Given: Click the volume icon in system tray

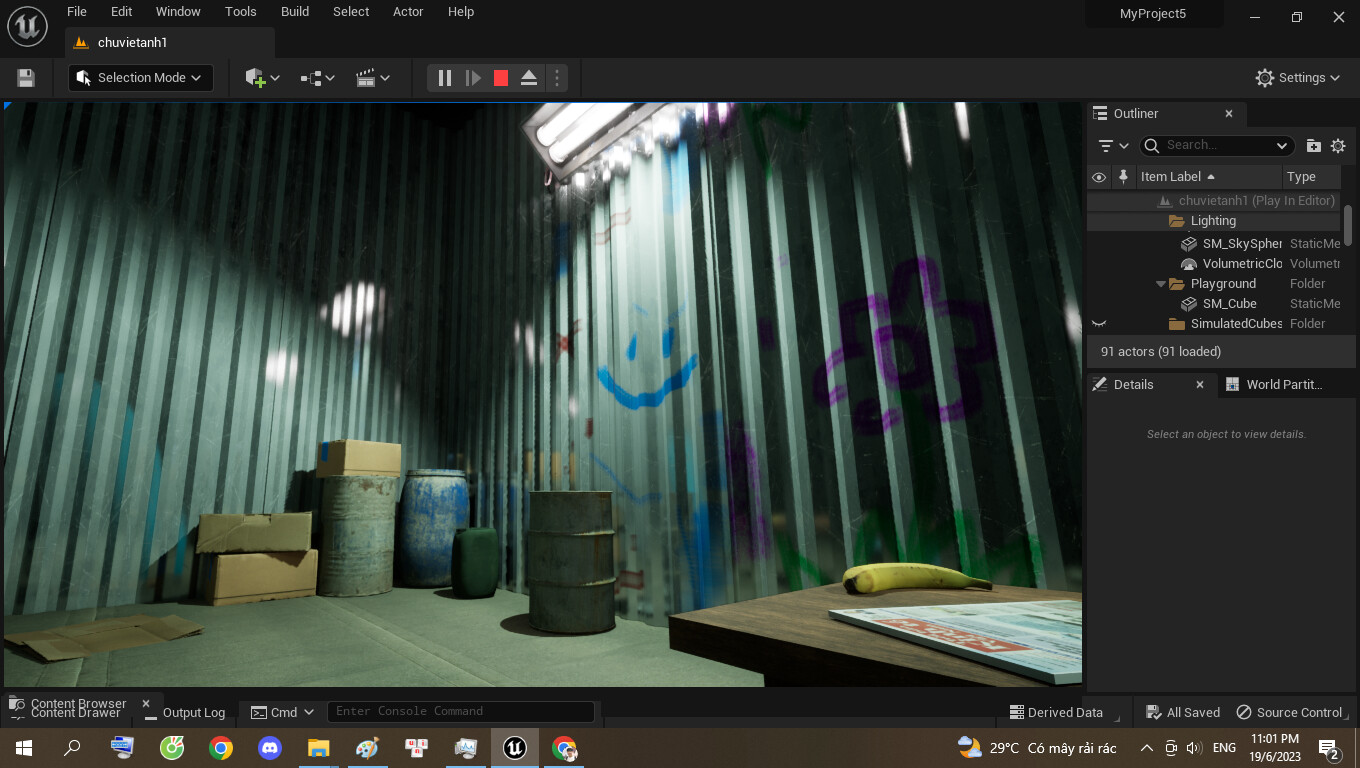Looking at the screenshot, I should [x=1194, y=748].
